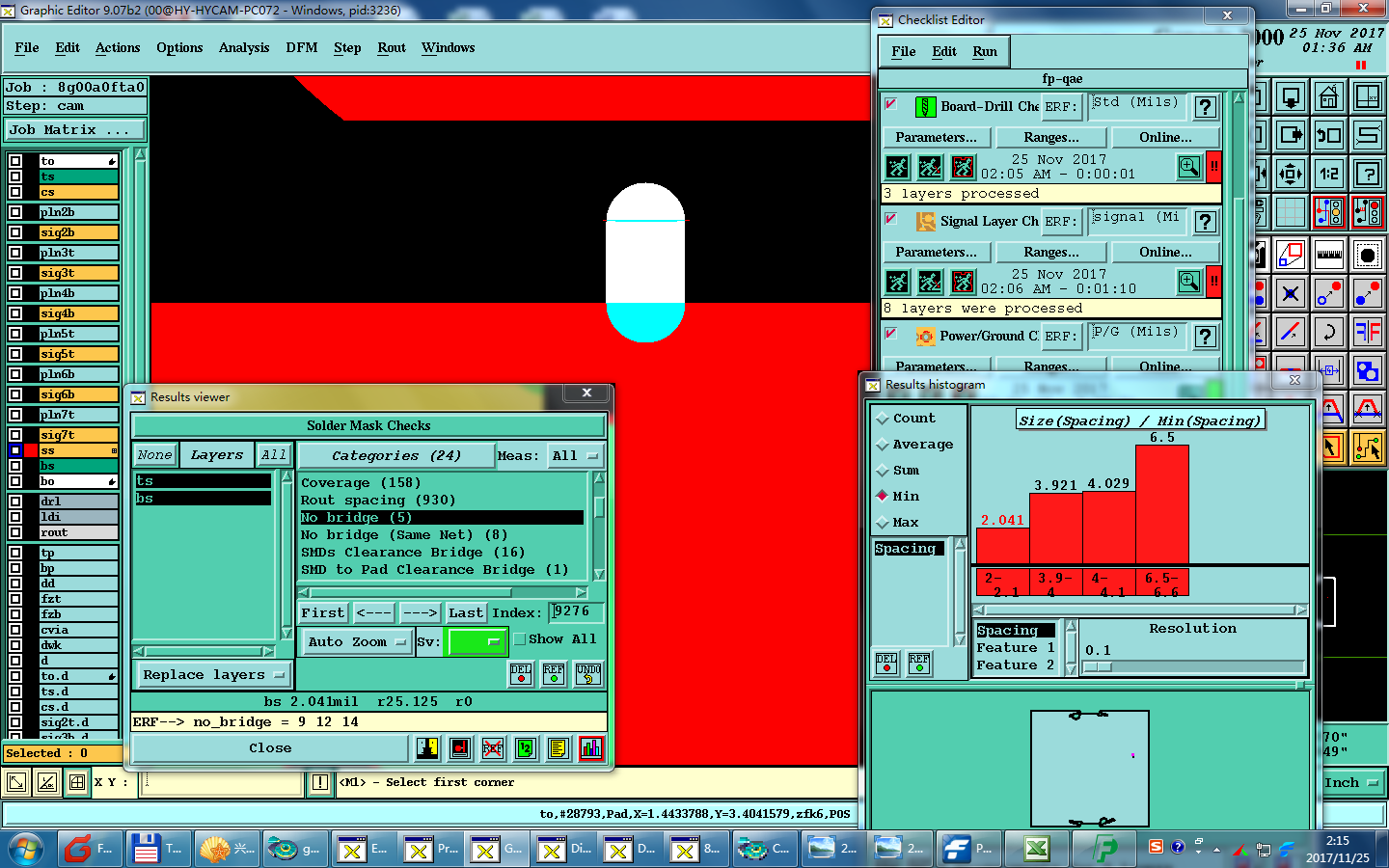Click the REF icon in Results viewer

click(x=554, y=674)
